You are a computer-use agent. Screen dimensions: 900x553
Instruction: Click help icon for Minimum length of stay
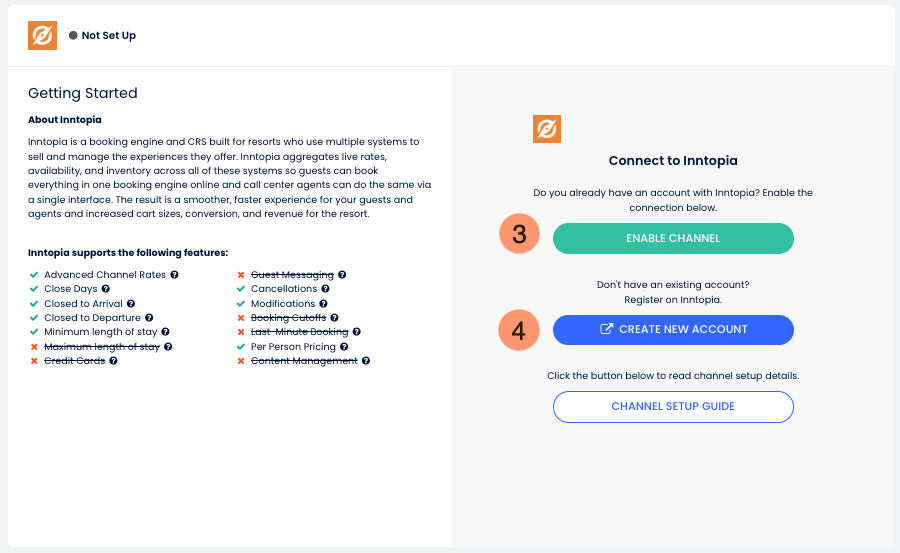tap(165, 332)
